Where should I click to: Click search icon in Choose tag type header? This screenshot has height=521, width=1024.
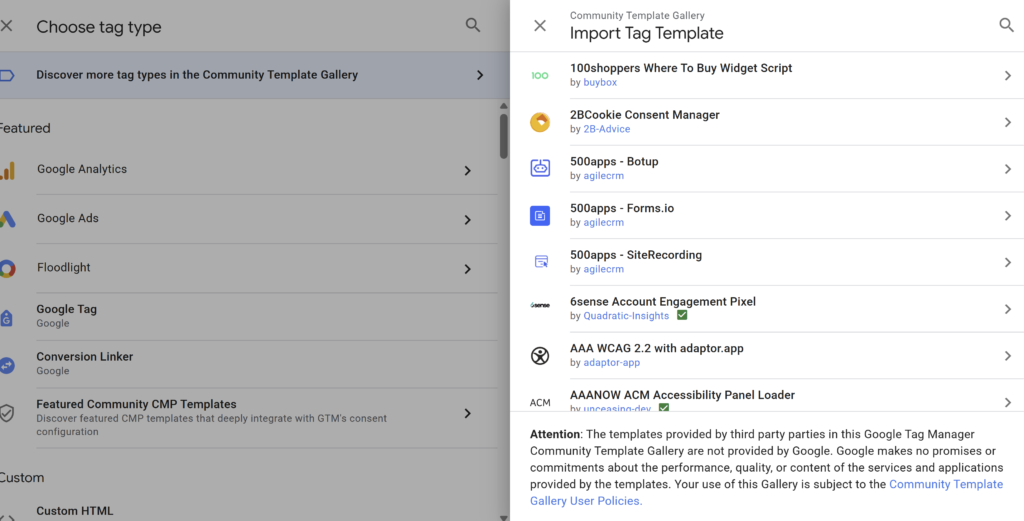[x=473, y=25]
